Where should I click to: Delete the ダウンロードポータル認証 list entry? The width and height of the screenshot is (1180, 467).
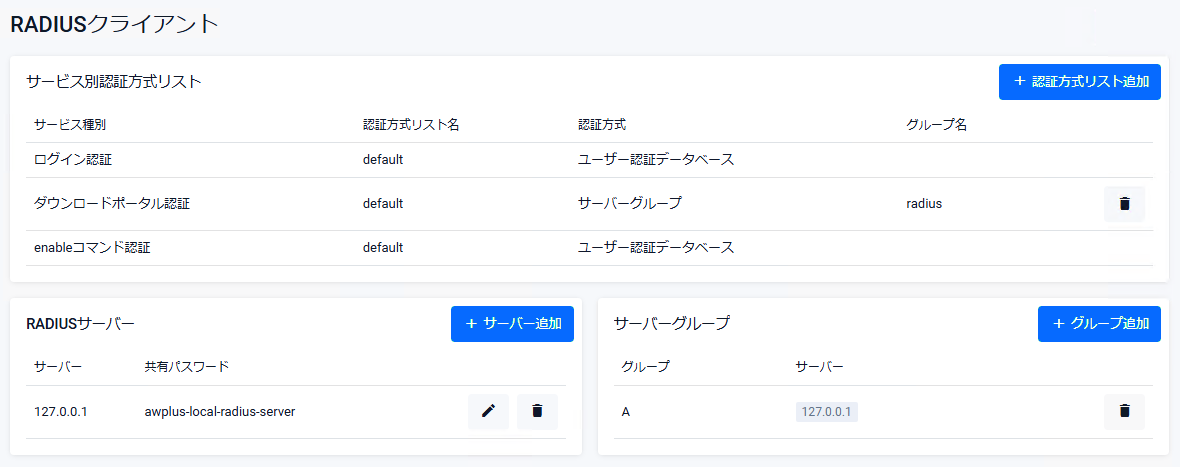point(1124,204)
